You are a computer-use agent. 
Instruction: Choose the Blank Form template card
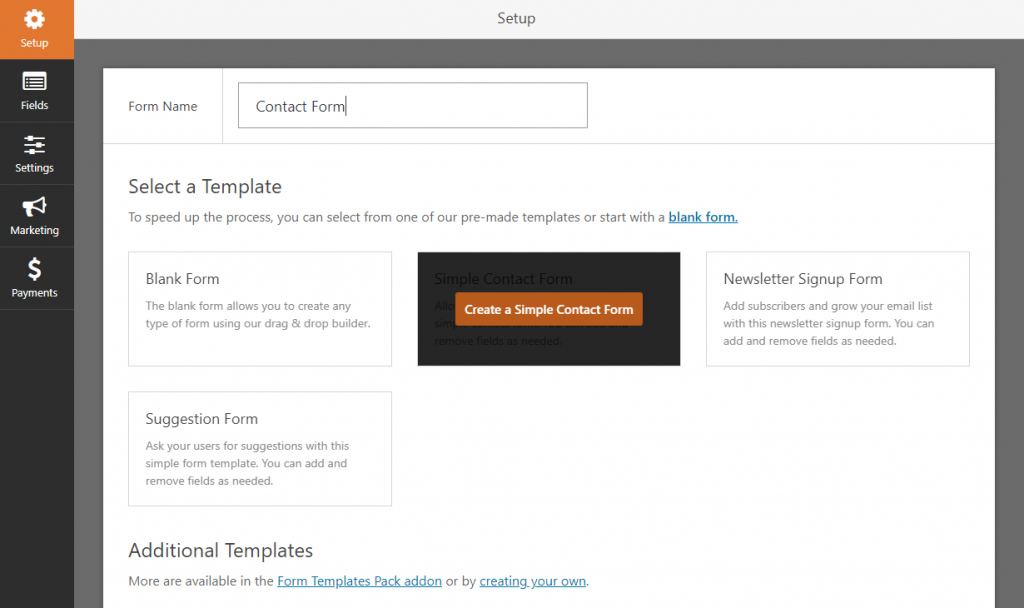[260, 309]
